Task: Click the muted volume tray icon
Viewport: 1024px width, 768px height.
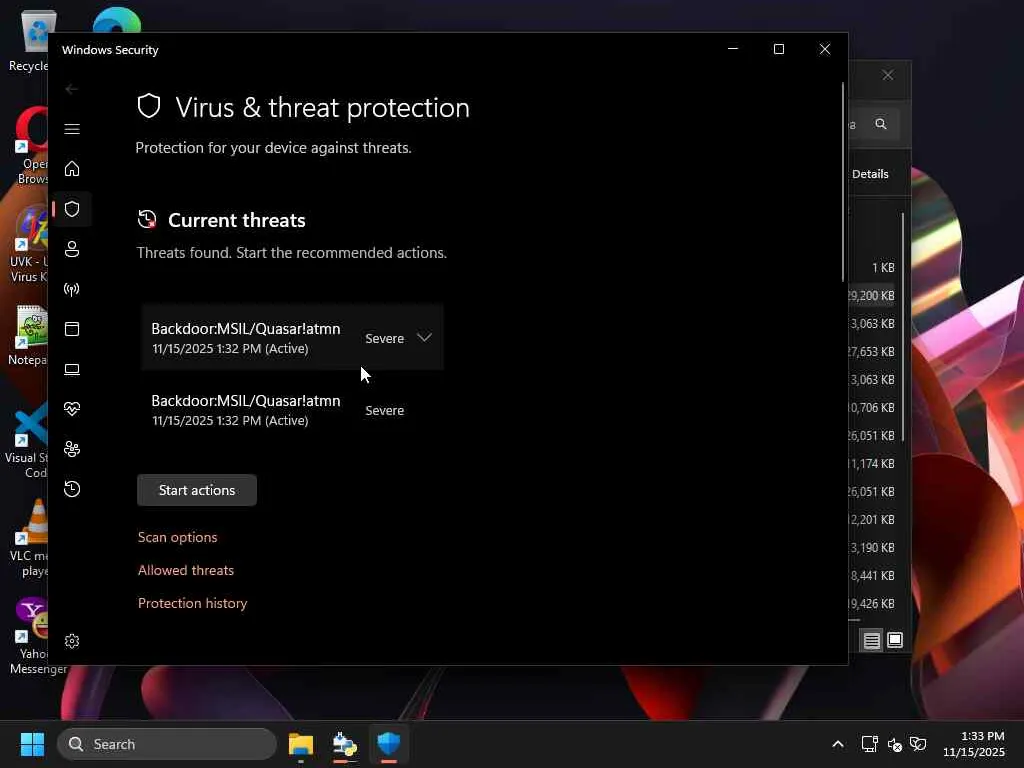Action: [894, 744]
